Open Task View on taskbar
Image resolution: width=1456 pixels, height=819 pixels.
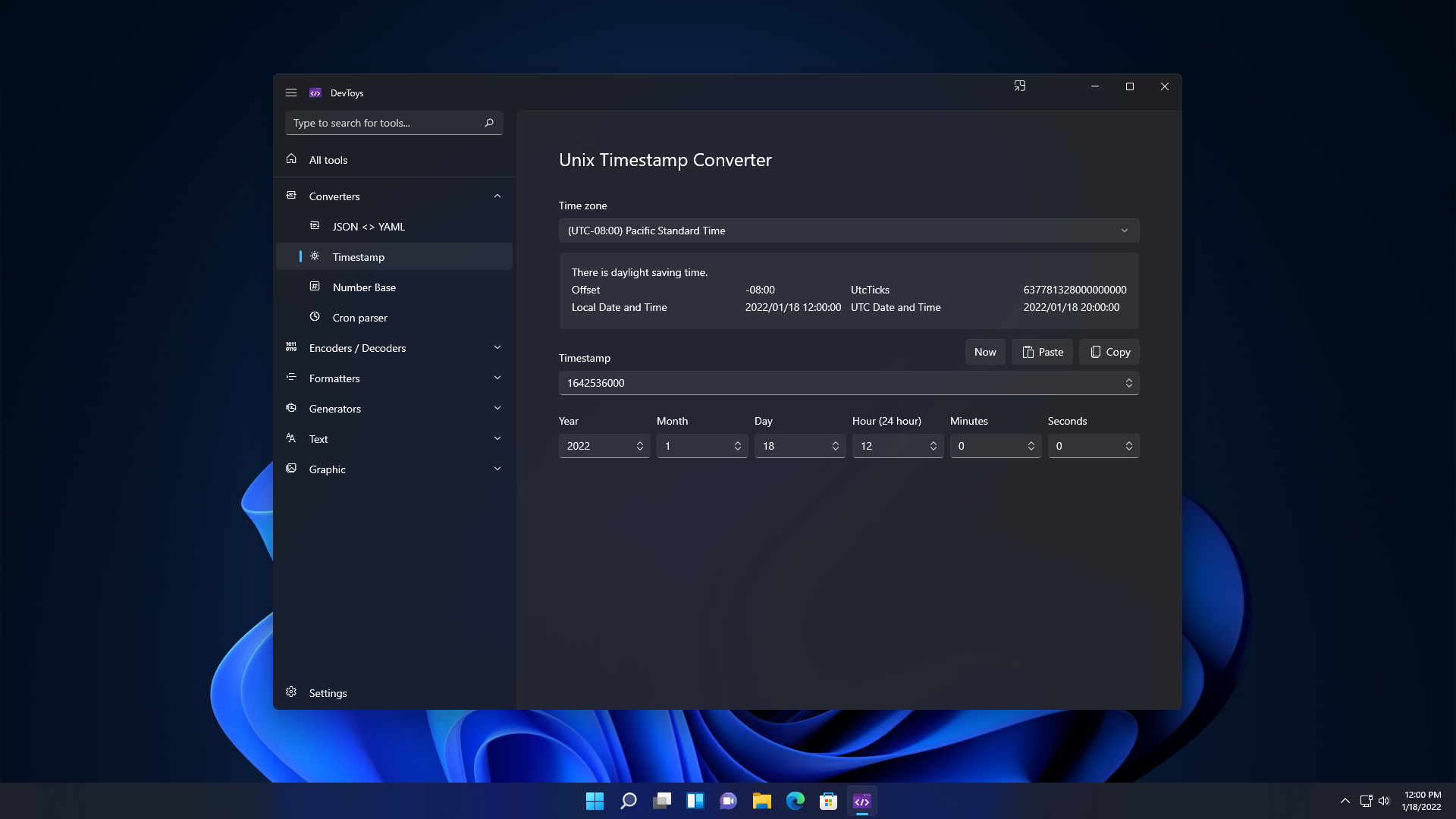[x=662, y=801]
